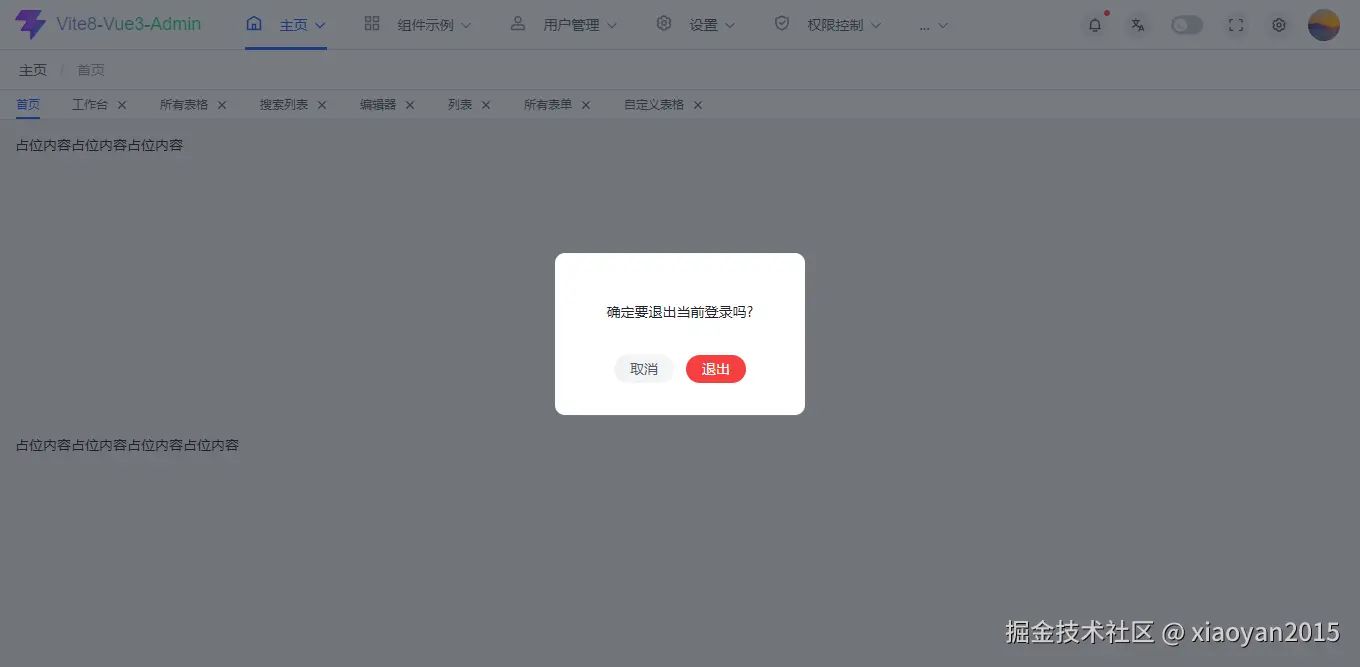Switch to the 列表 tab
This screenshot has width=1360, height=667.
[x=460, y=104]
